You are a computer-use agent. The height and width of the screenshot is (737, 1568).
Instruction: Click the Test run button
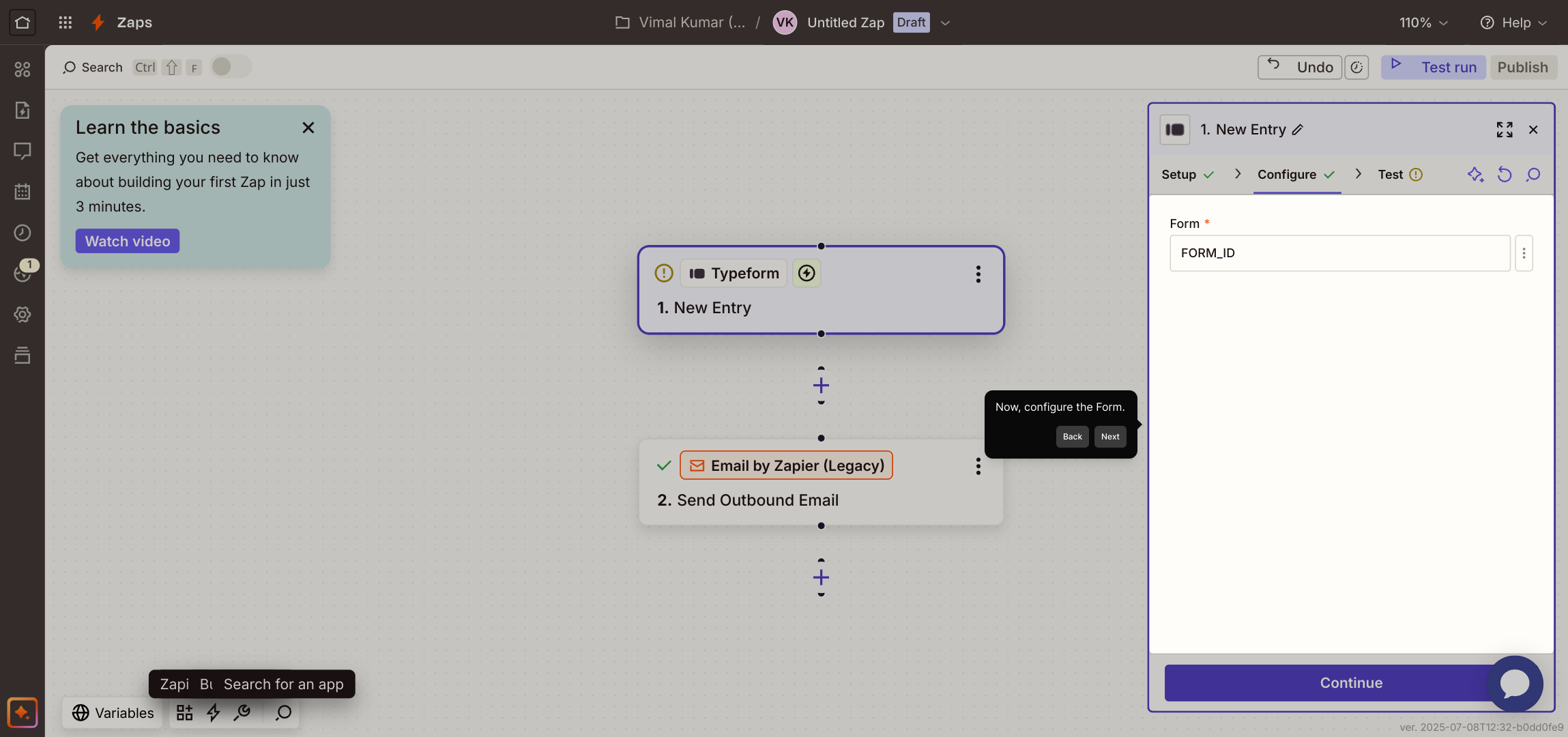tap(1433, 68)
